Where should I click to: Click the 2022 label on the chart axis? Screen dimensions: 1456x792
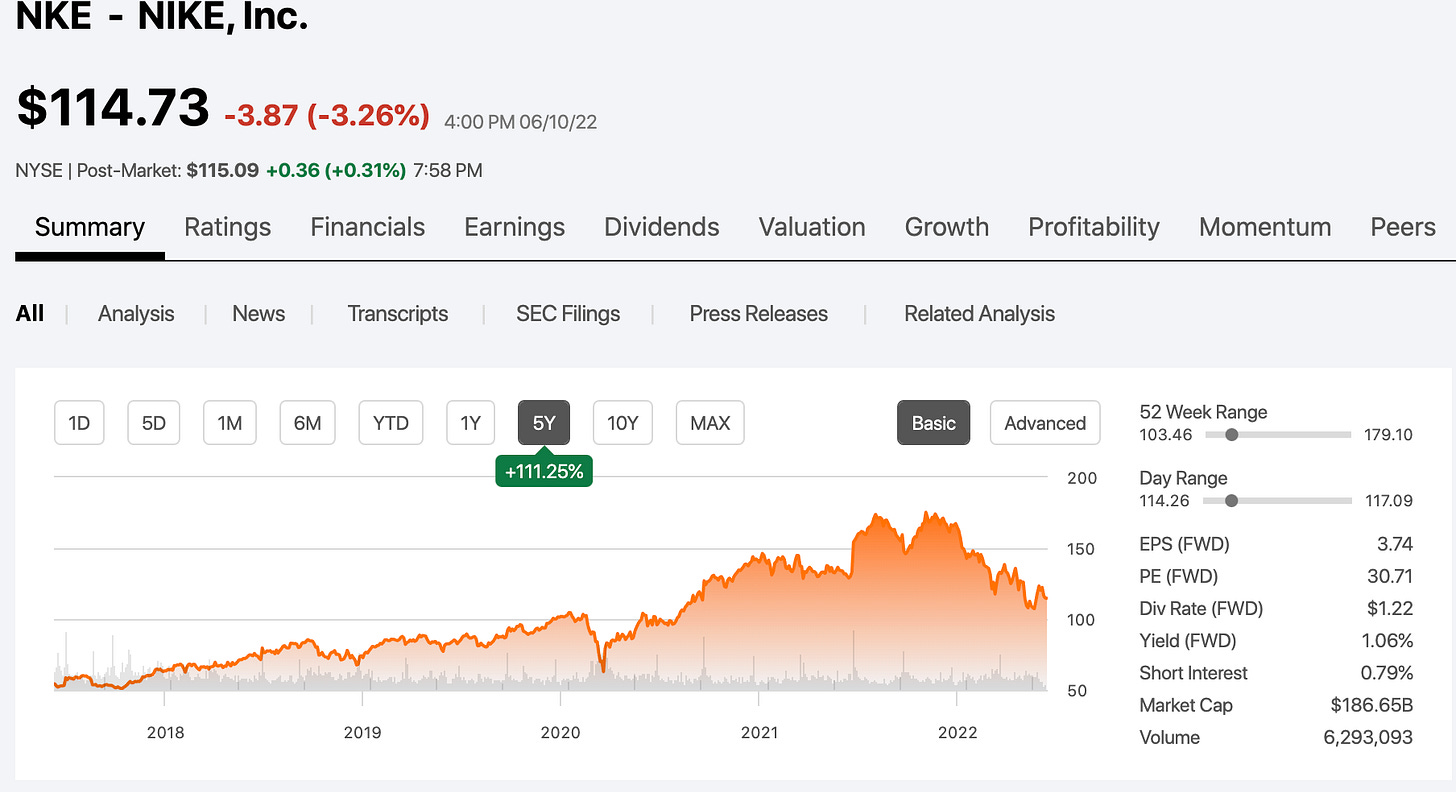957,732
